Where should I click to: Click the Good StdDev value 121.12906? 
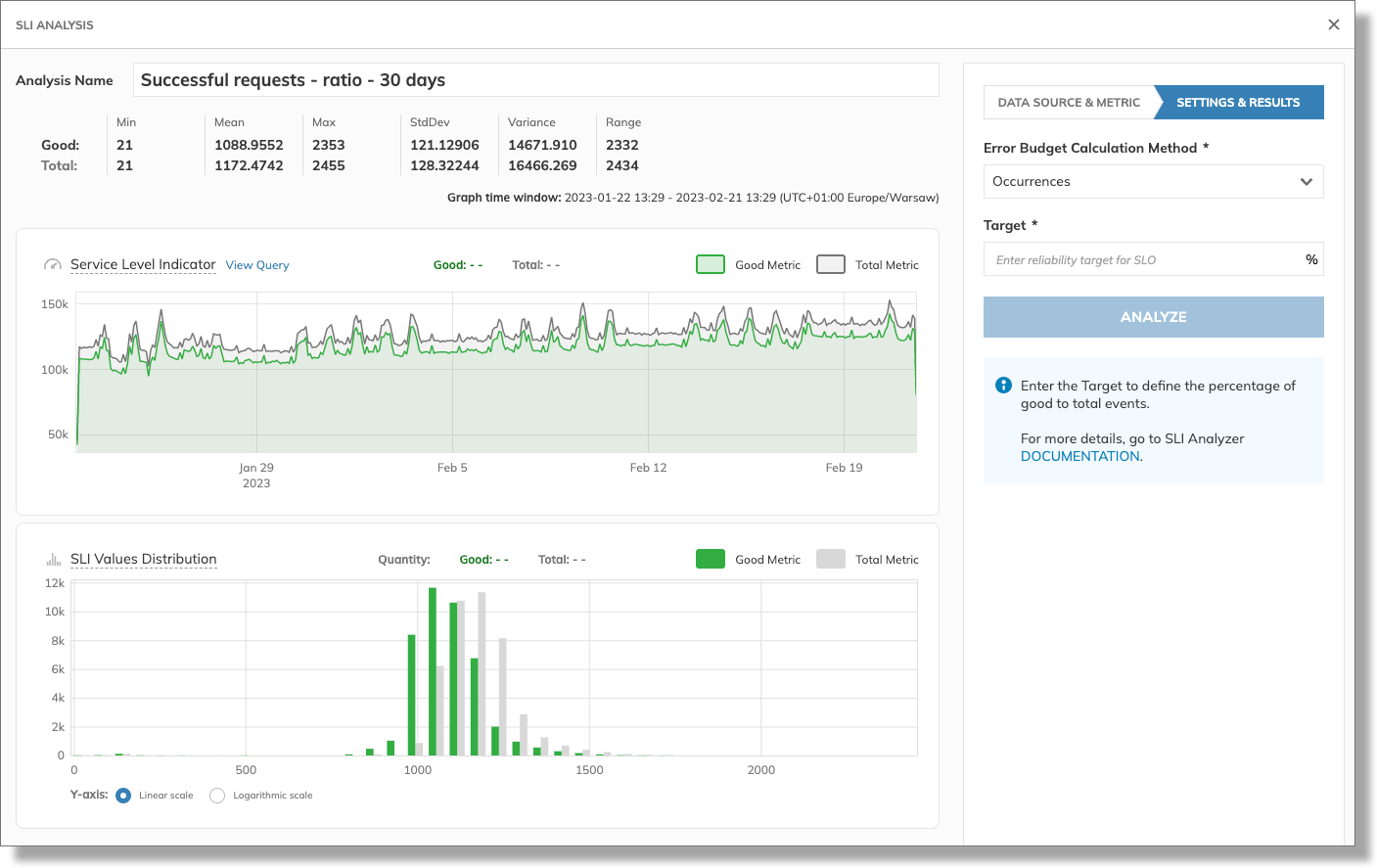(444, 145)
